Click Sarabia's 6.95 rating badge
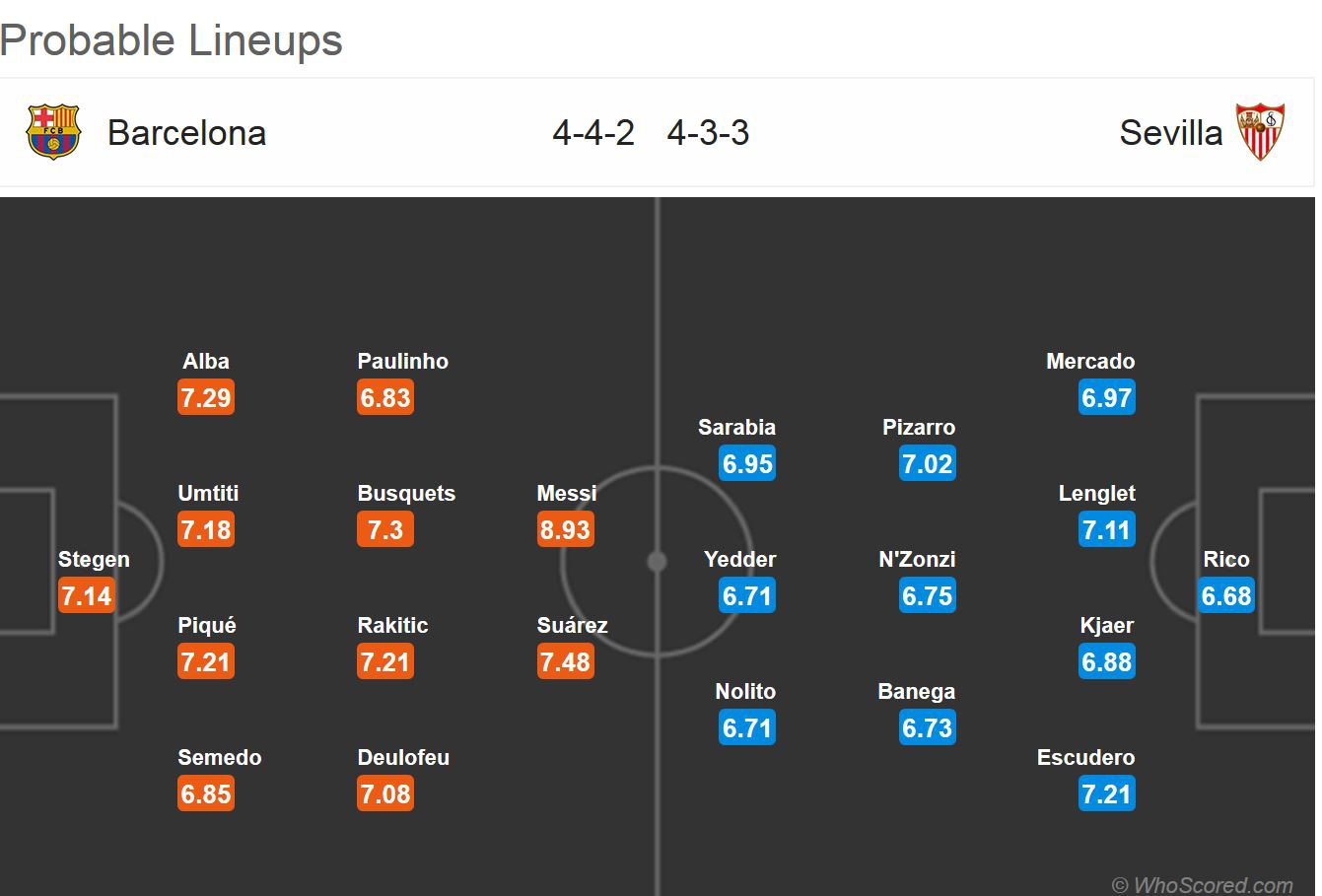1322x896 pixels. 747,464
